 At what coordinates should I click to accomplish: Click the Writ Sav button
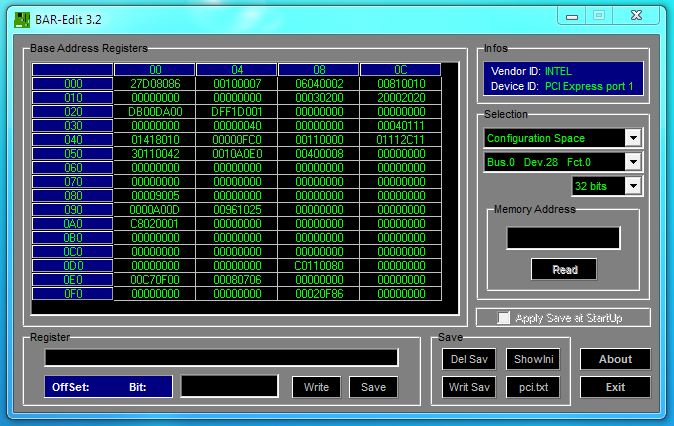point(469,387)
